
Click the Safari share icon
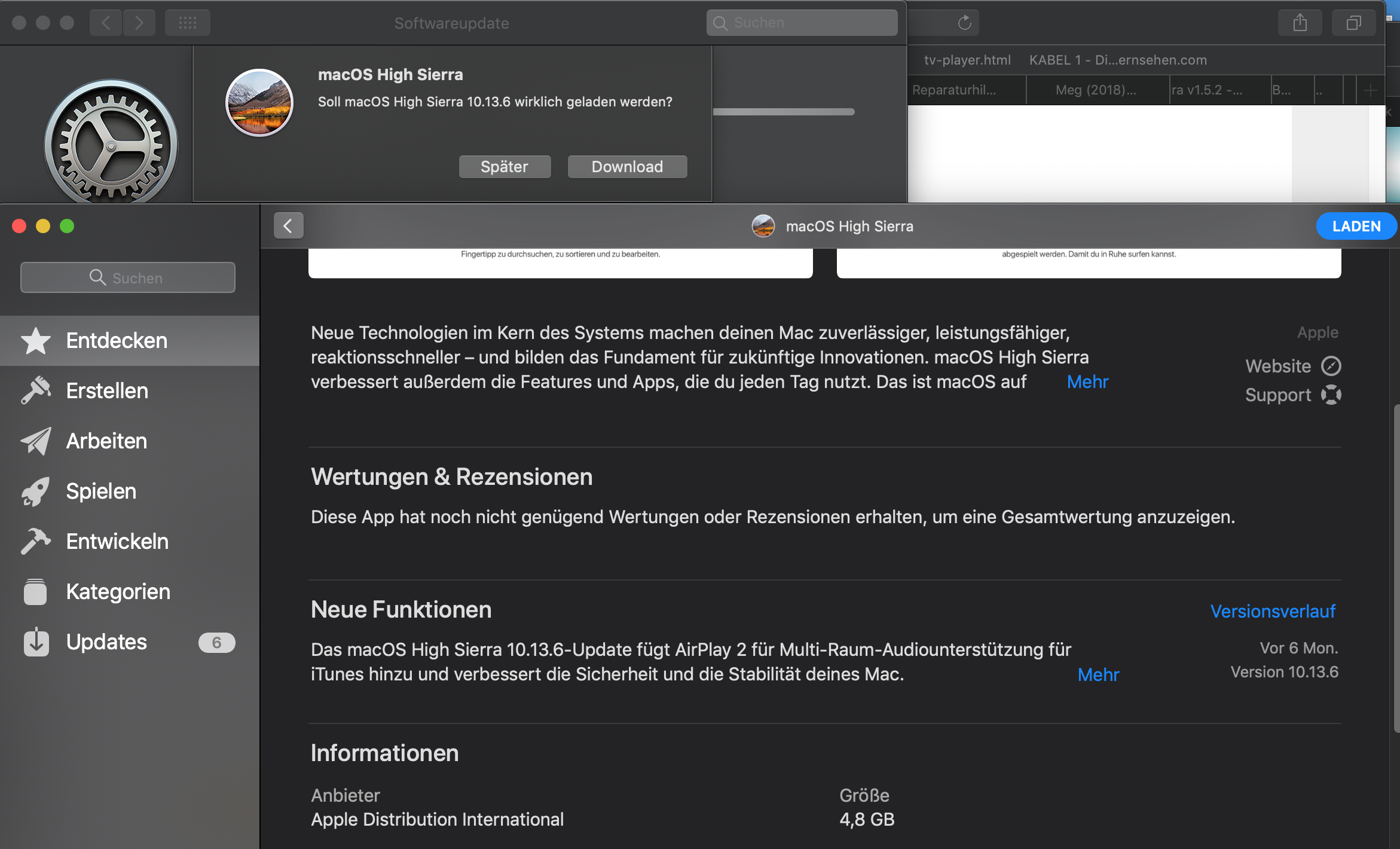pos(1300,23)
